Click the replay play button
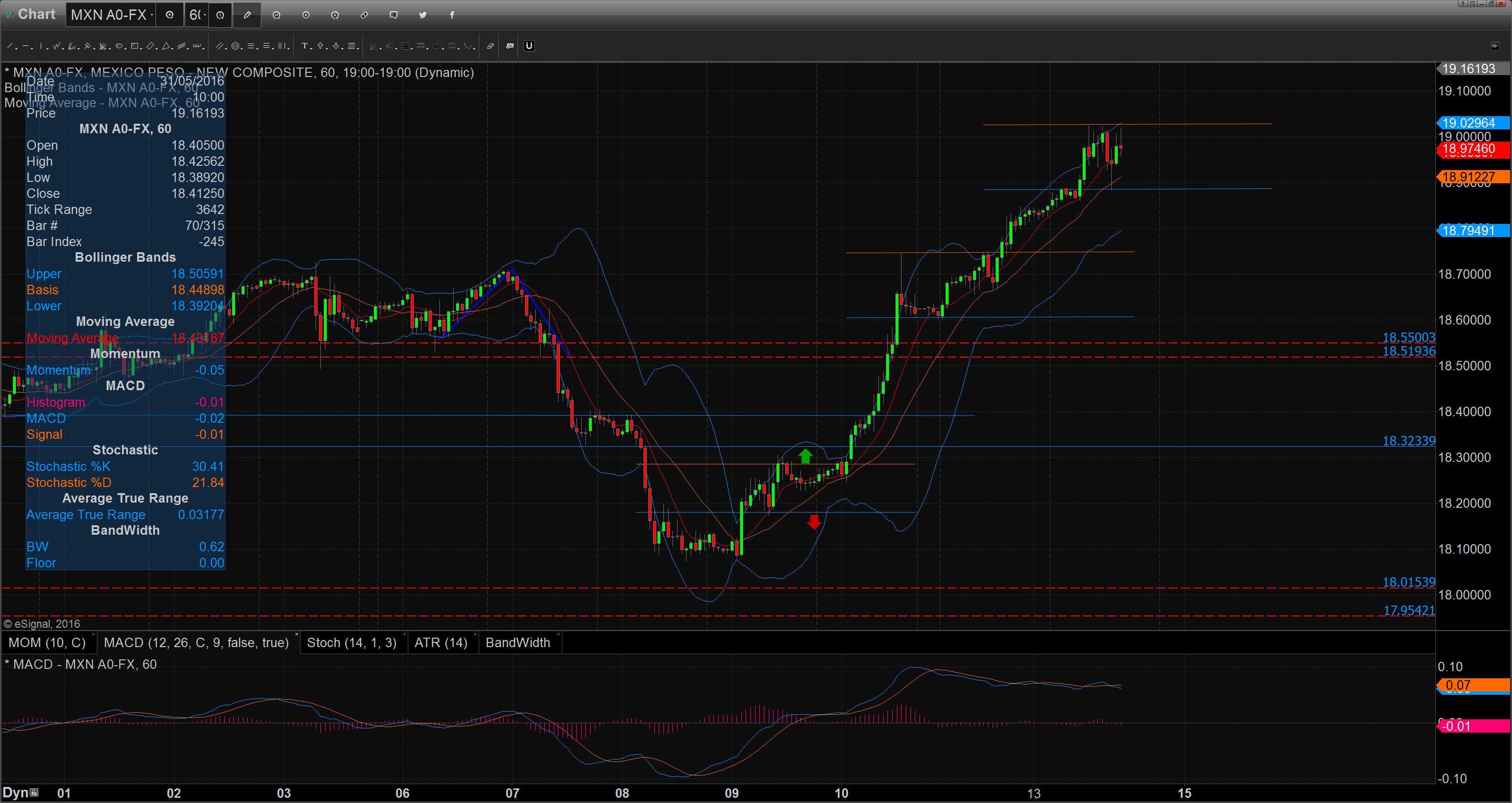Screen dimensions: 1512x803 click(x=306, y=15)
